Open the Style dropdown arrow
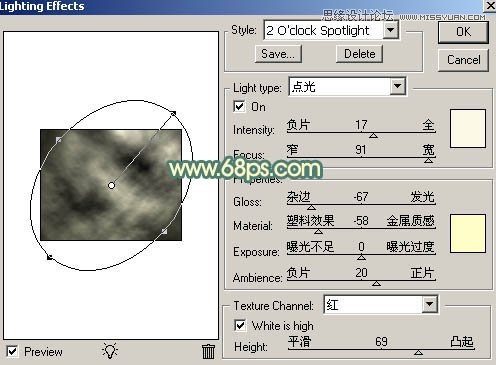Viewport: 496px width, 365px height. (x=390, y=30)
